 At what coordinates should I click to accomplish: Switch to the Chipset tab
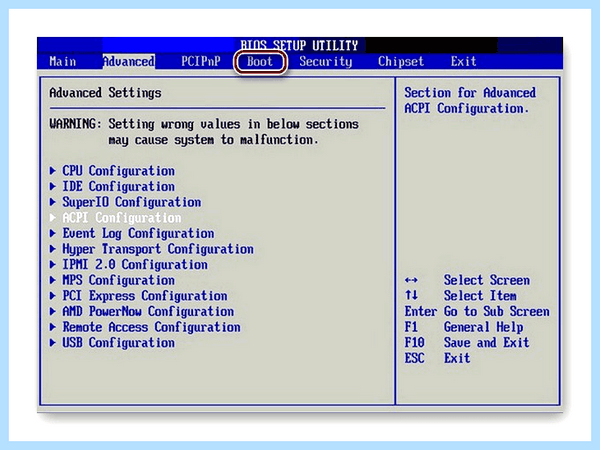pos(401,62)
